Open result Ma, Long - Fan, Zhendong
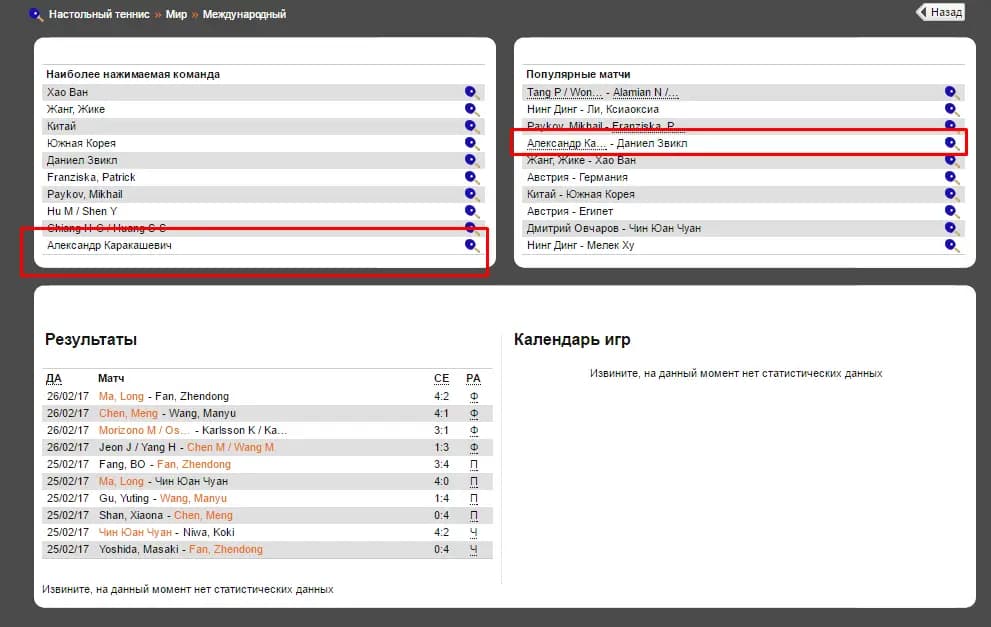The width and height of the screenshot is (991, 627). pyautogui.click(x=164, y=396)
